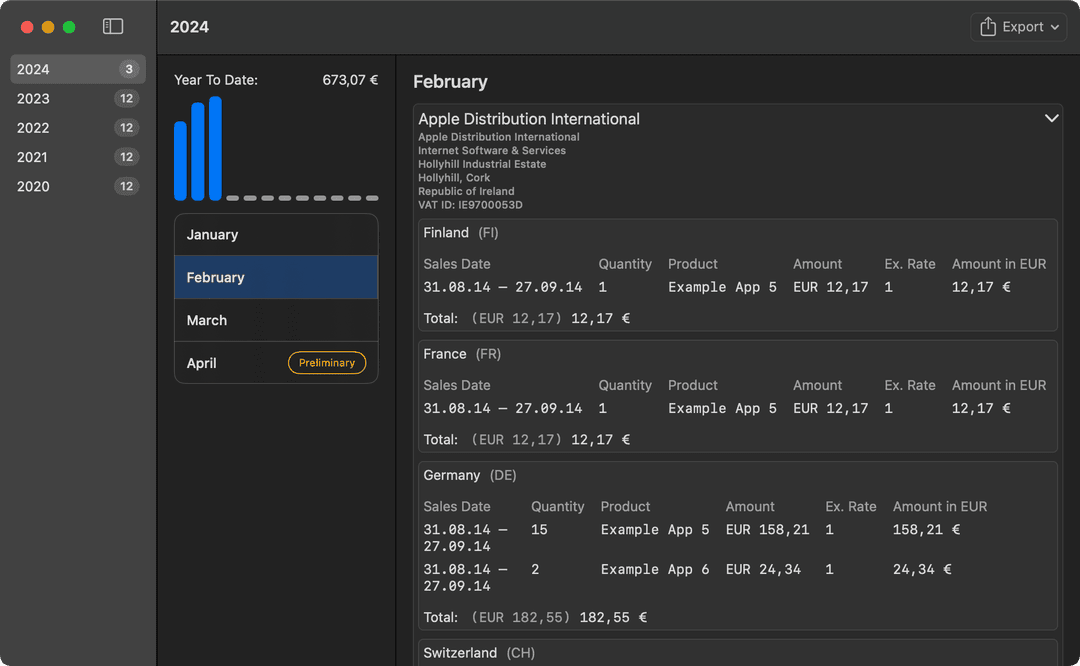Click the Germany quantity 2 cell

click(535, 570)
